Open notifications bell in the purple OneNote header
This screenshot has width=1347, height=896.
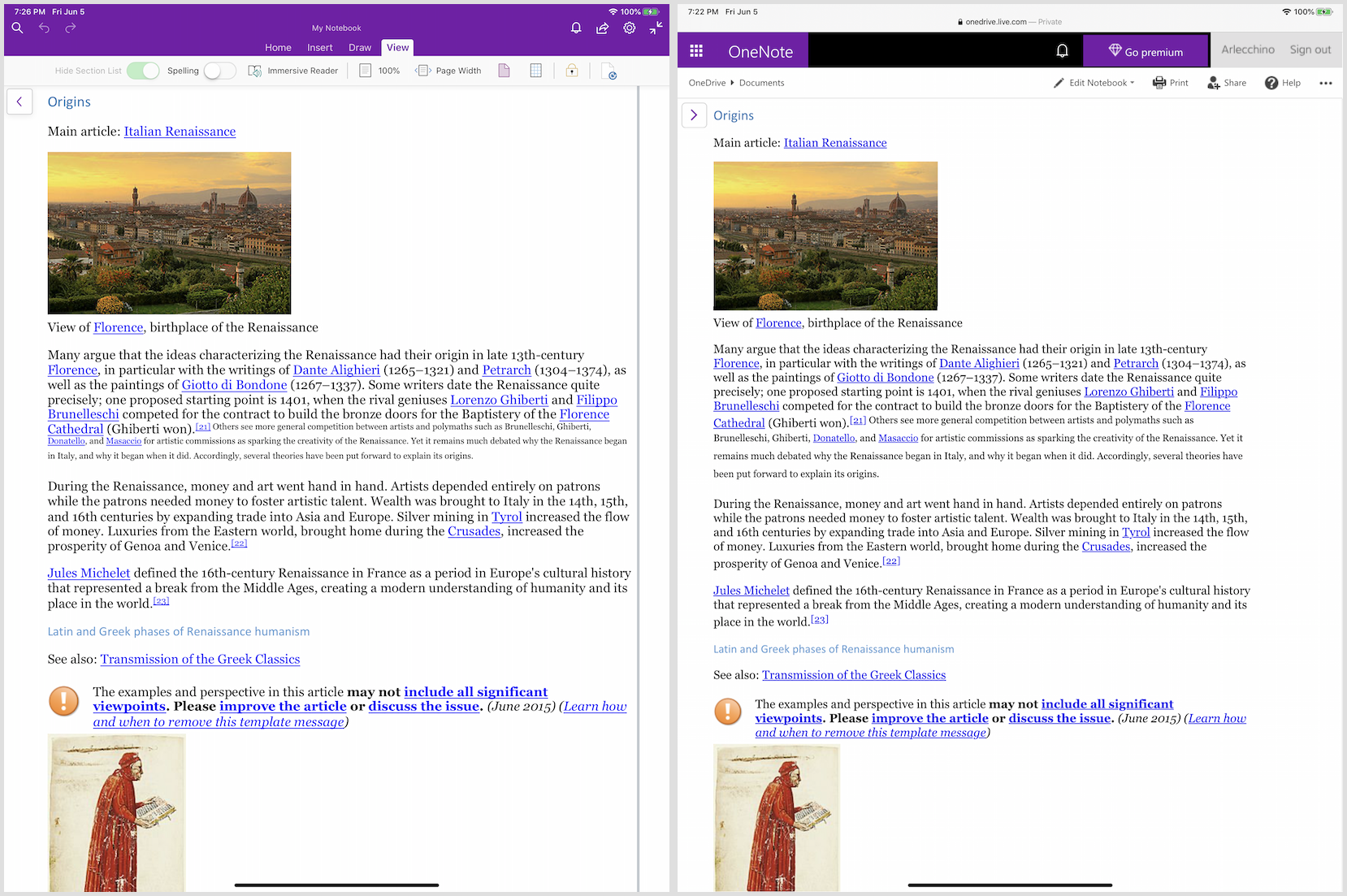pos(576,28)
